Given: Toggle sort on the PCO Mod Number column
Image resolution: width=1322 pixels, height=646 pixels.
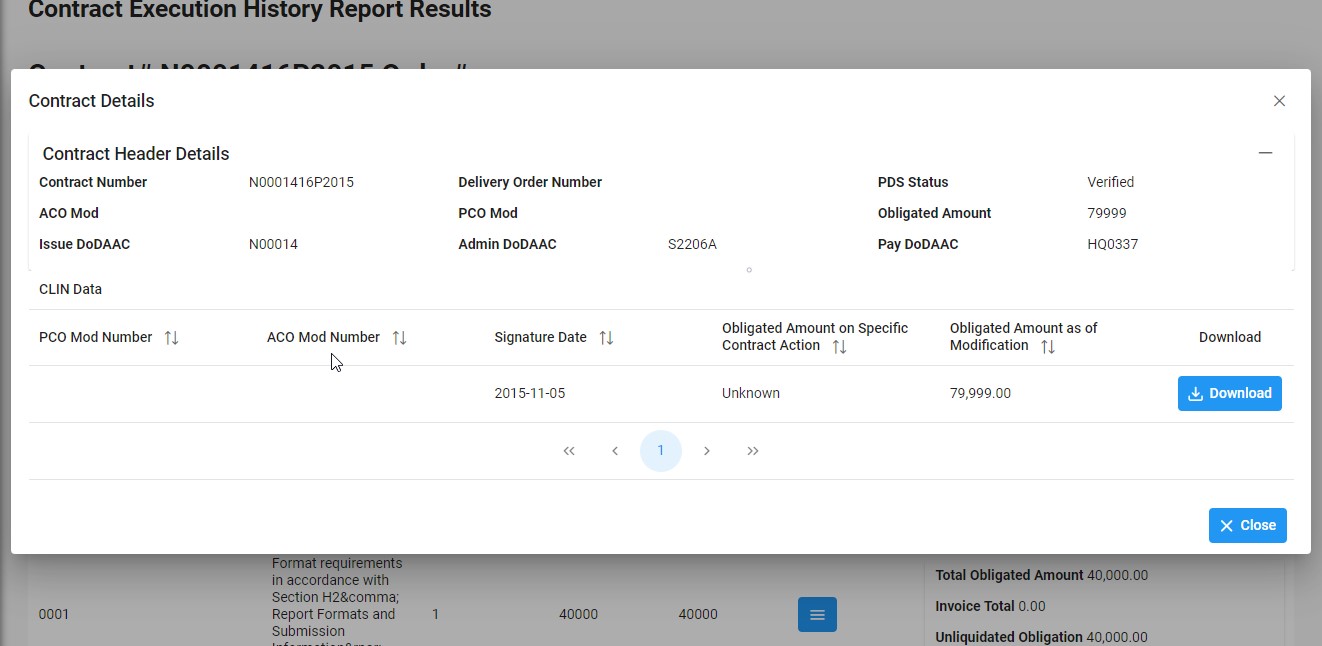Looking at the screenshot, I should [x=171, y=337].
